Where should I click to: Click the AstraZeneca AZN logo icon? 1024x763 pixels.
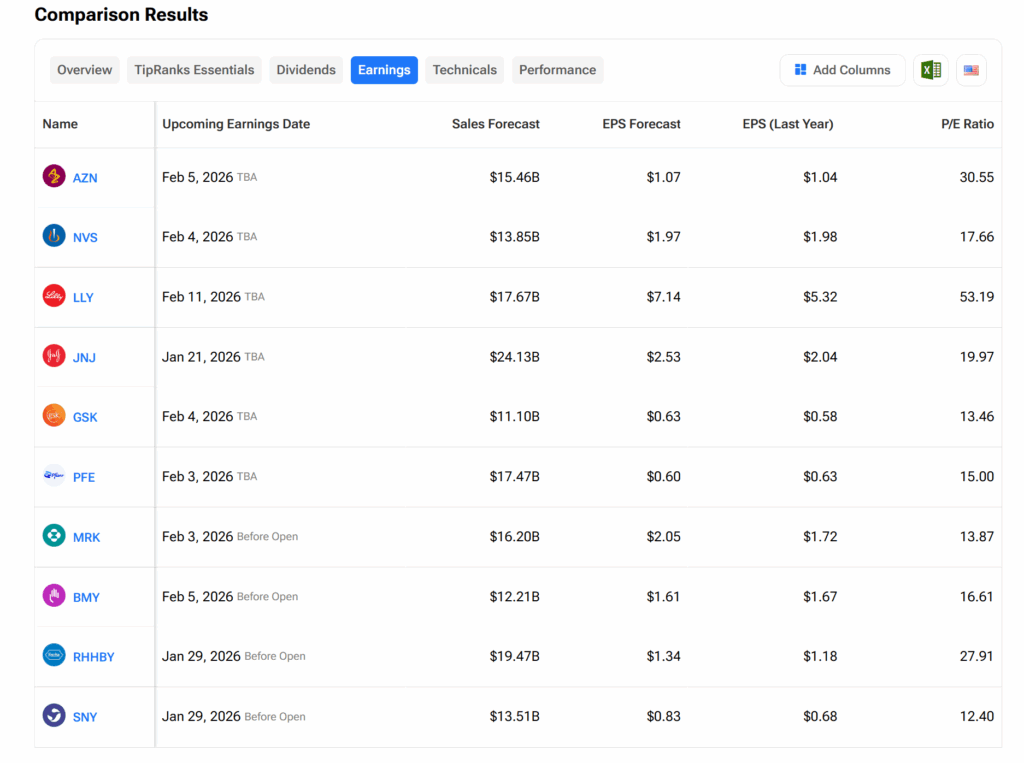pos(54,177)
